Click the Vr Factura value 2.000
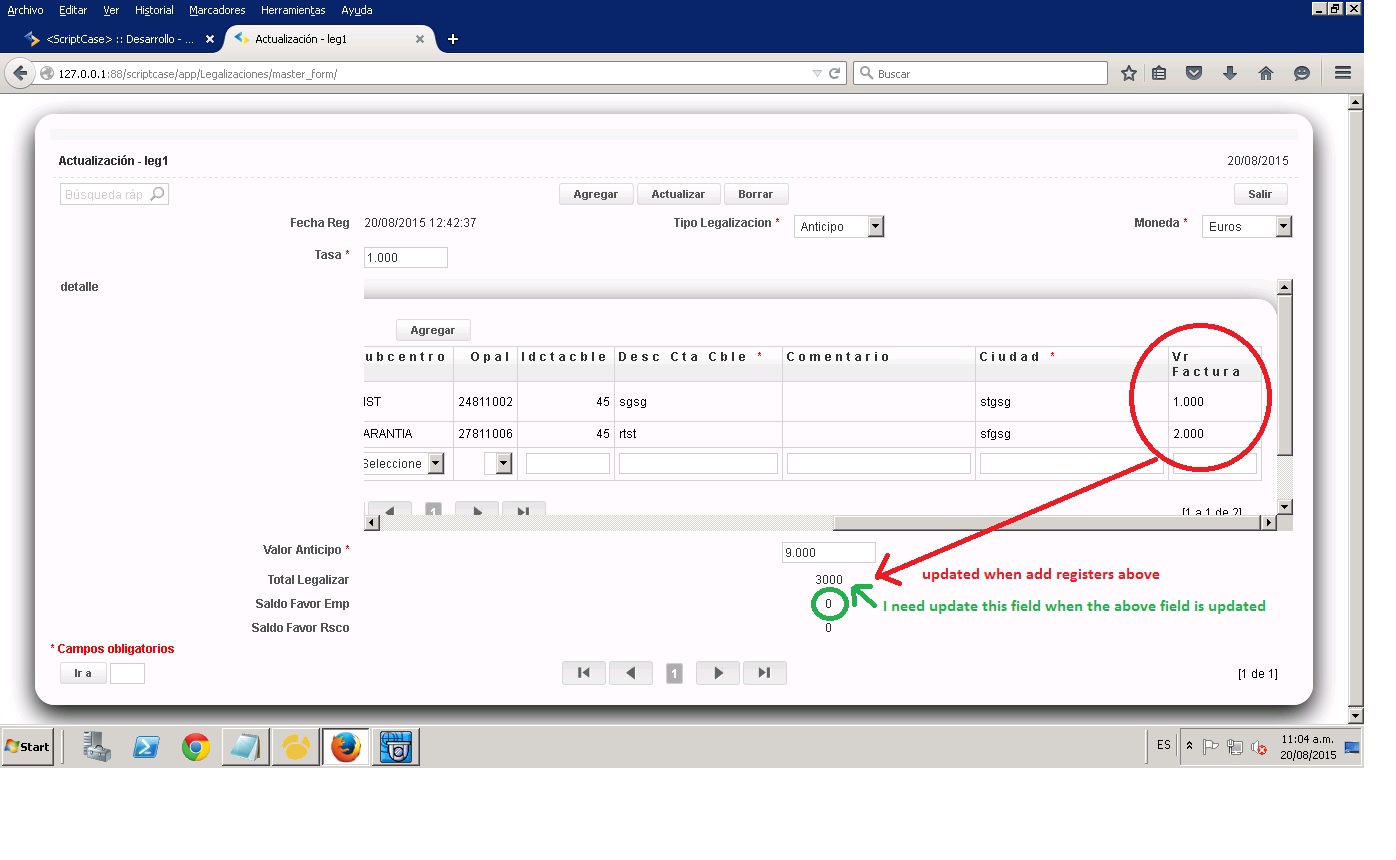Image resolution: width=1396 pixels, height=860 pixels. [x=1188, y=434]
